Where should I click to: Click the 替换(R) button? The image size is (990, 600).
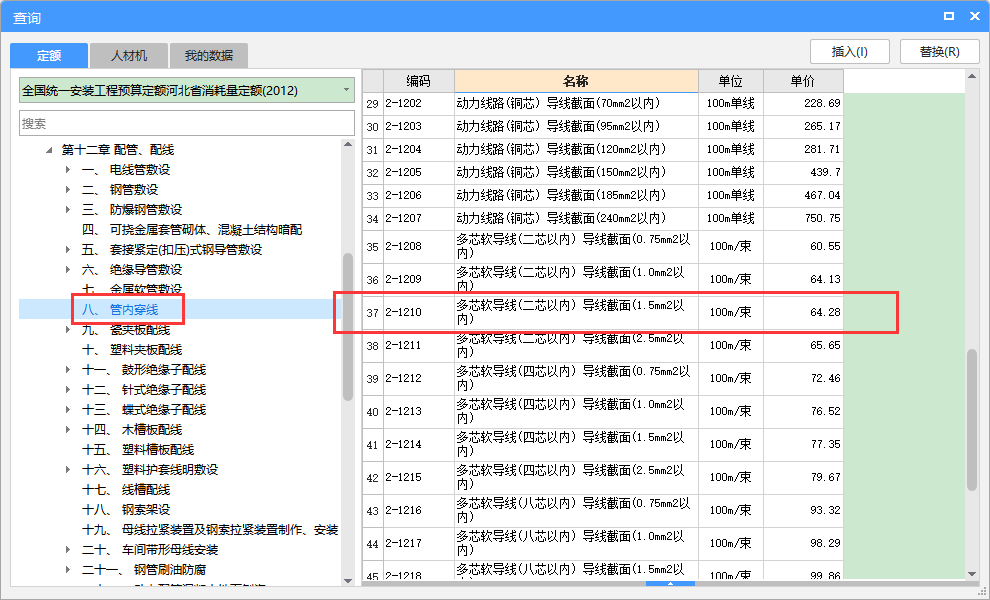[x=939, y=52]
